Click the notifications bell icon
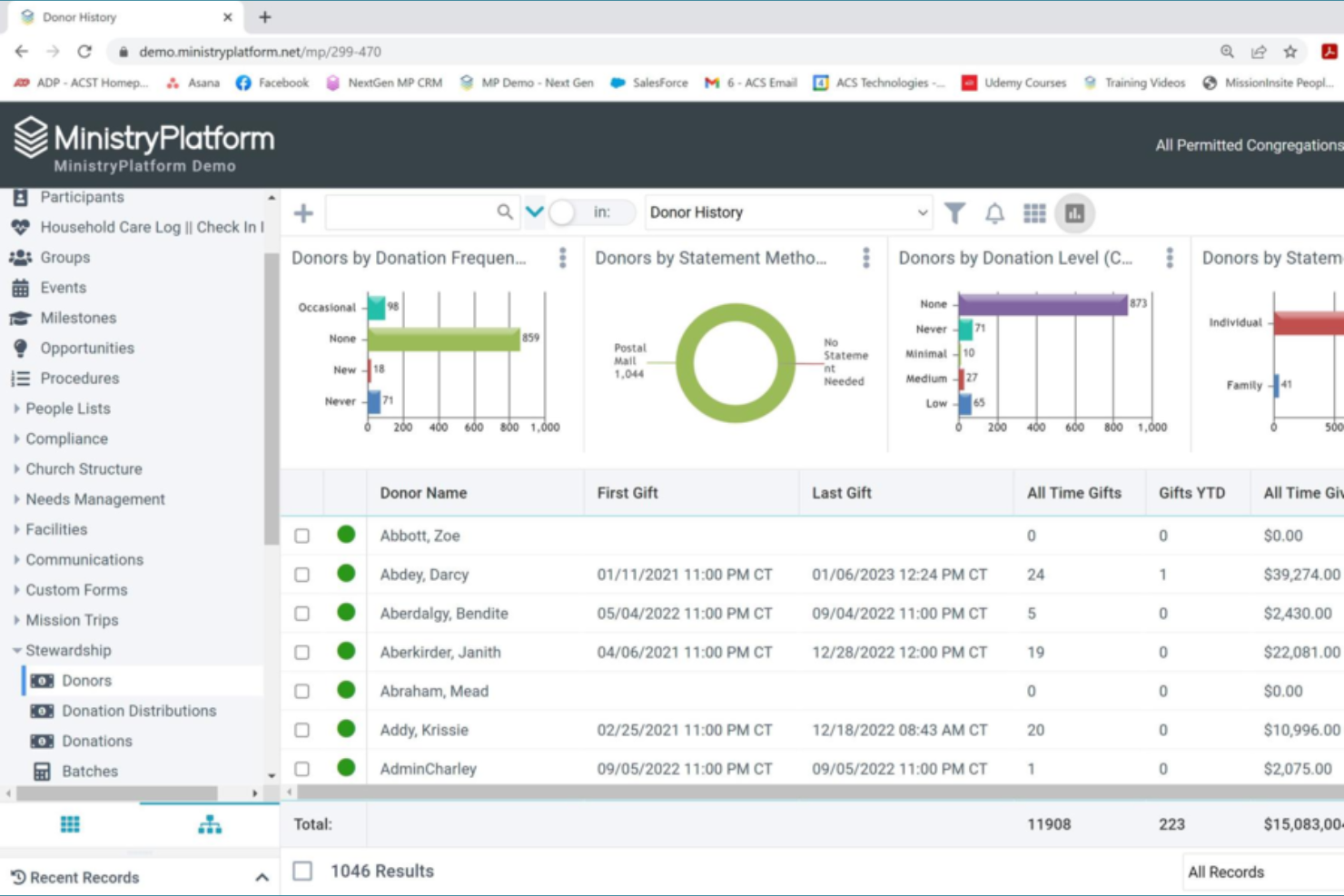1344x896 pixels. [x=994, y=212]
